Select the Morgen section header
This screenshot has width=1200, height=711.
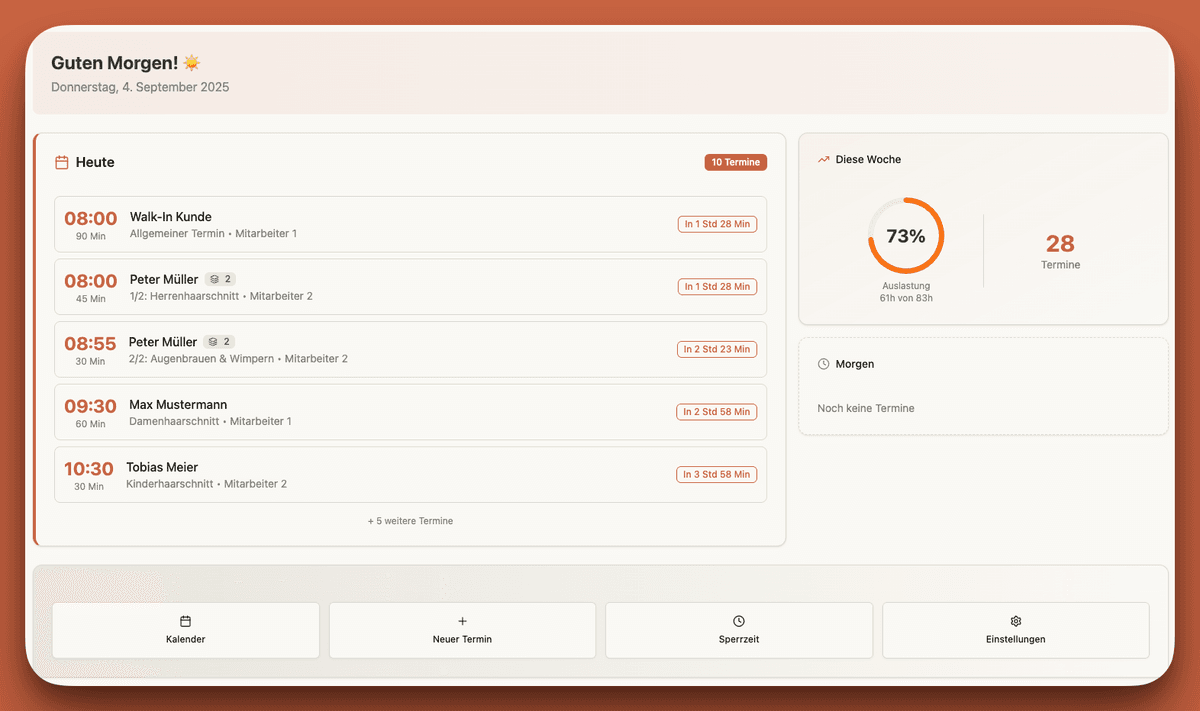click(x=854, y=363)
